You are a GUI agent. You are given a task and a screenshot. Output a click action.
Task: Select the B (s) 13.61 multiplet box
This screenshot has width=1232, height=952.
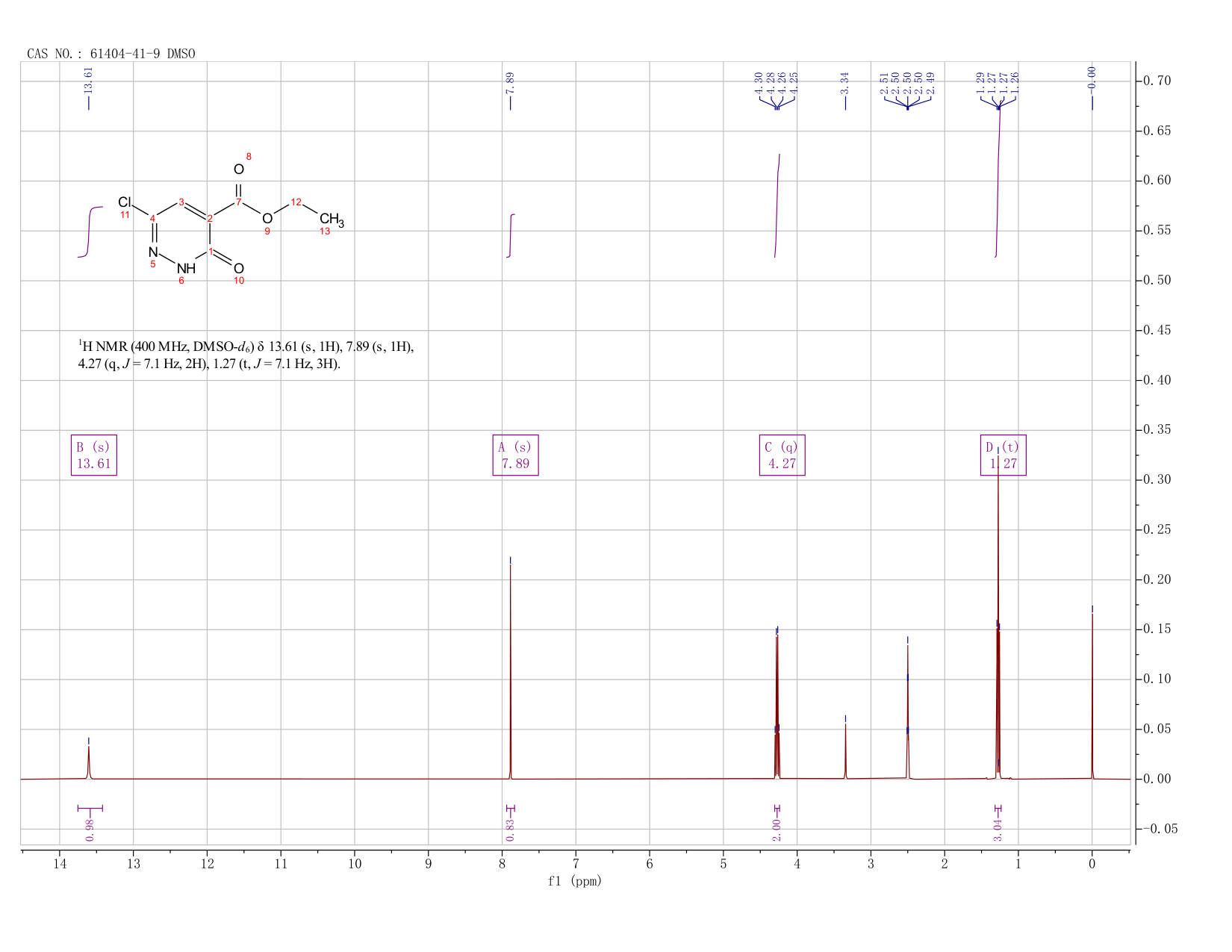click(94, 455)
